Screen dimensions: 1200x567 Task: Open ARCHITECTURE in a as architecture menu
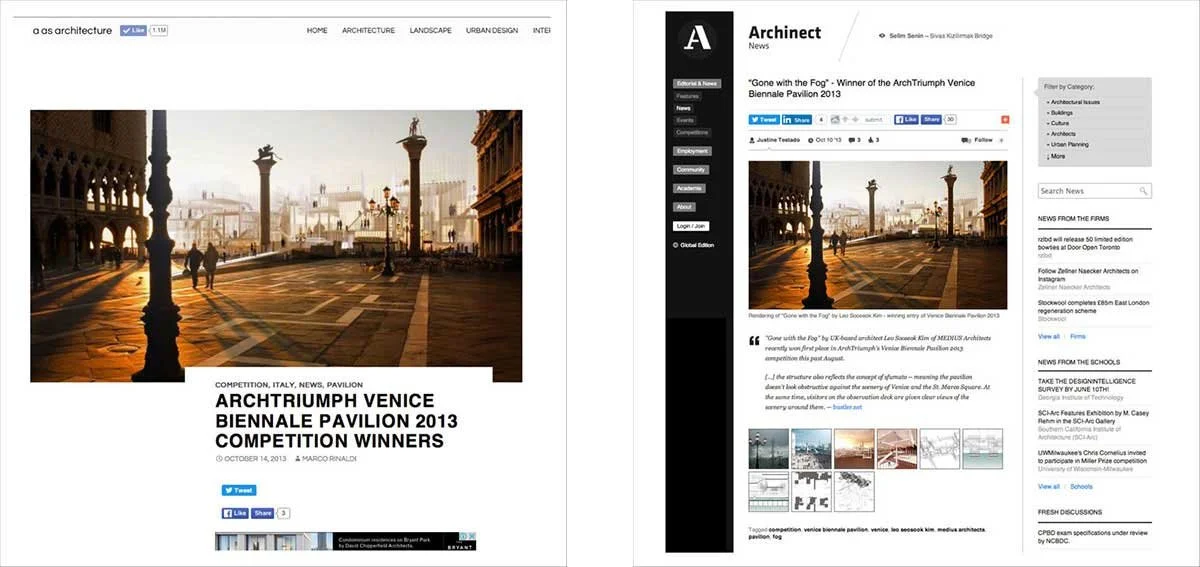click(368, 31)
